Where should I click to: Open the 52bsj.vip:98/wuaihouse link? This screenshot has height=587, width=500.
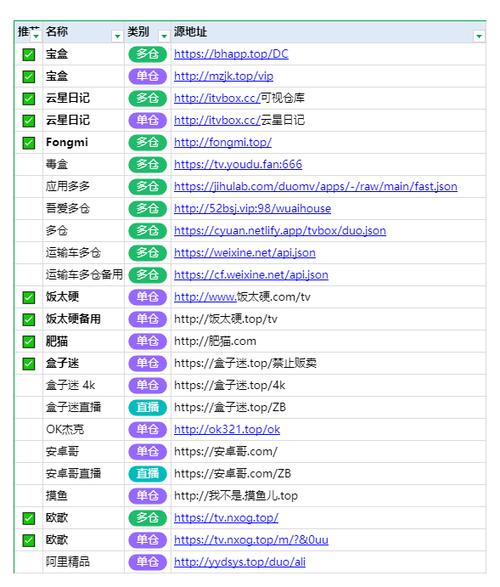point(252,209)
